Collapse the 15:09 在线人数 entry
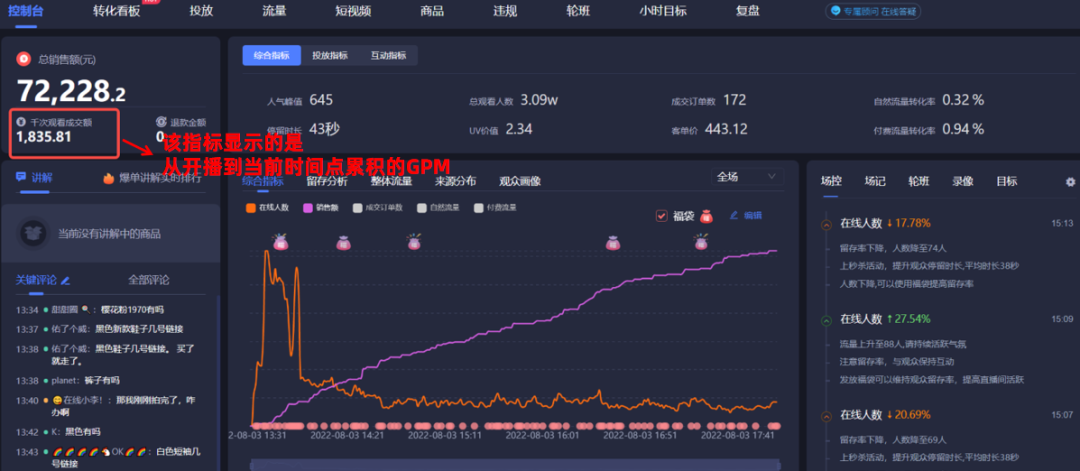 click(826, 320)
